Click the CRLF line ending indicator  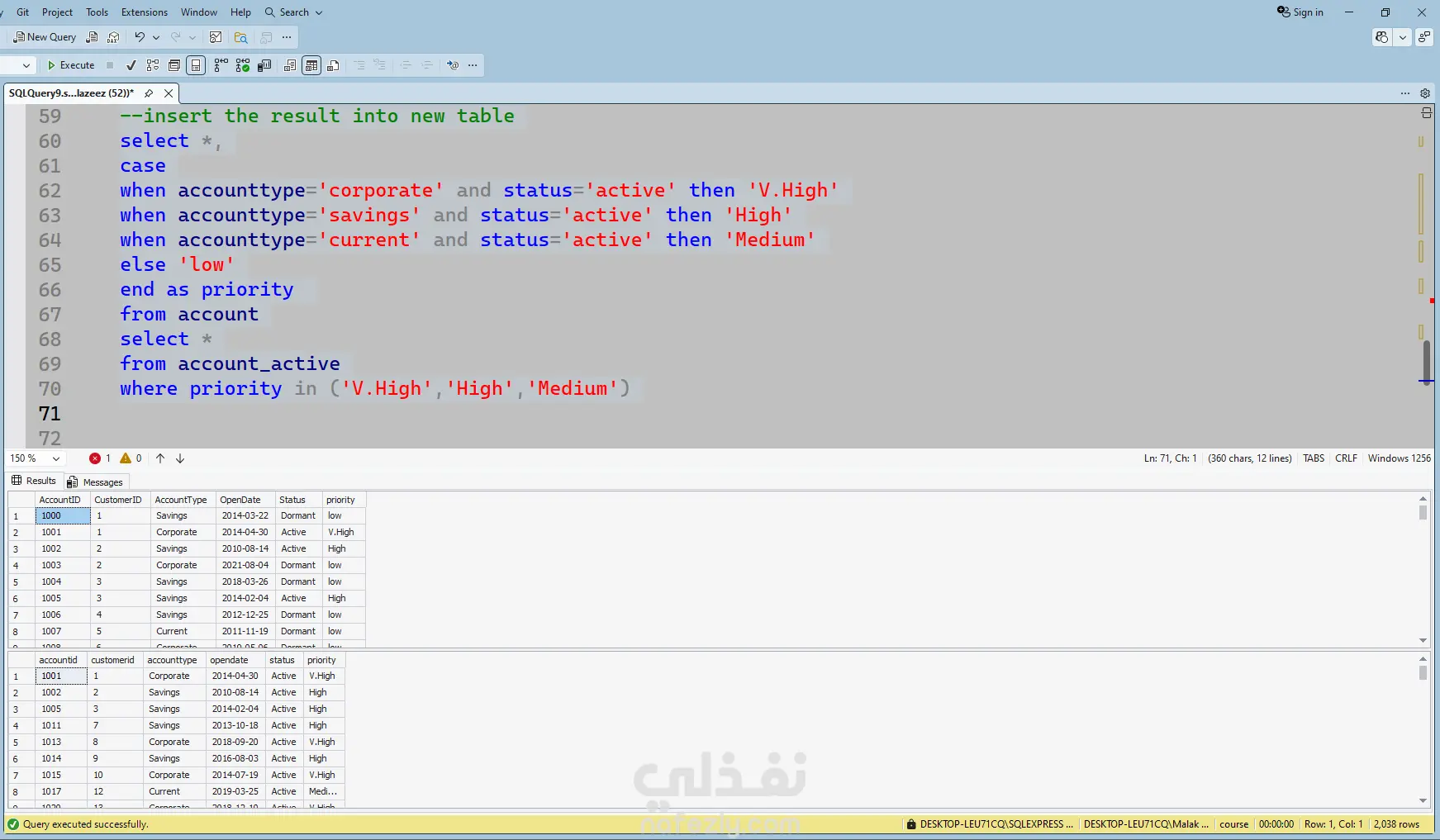[1346, 458]
